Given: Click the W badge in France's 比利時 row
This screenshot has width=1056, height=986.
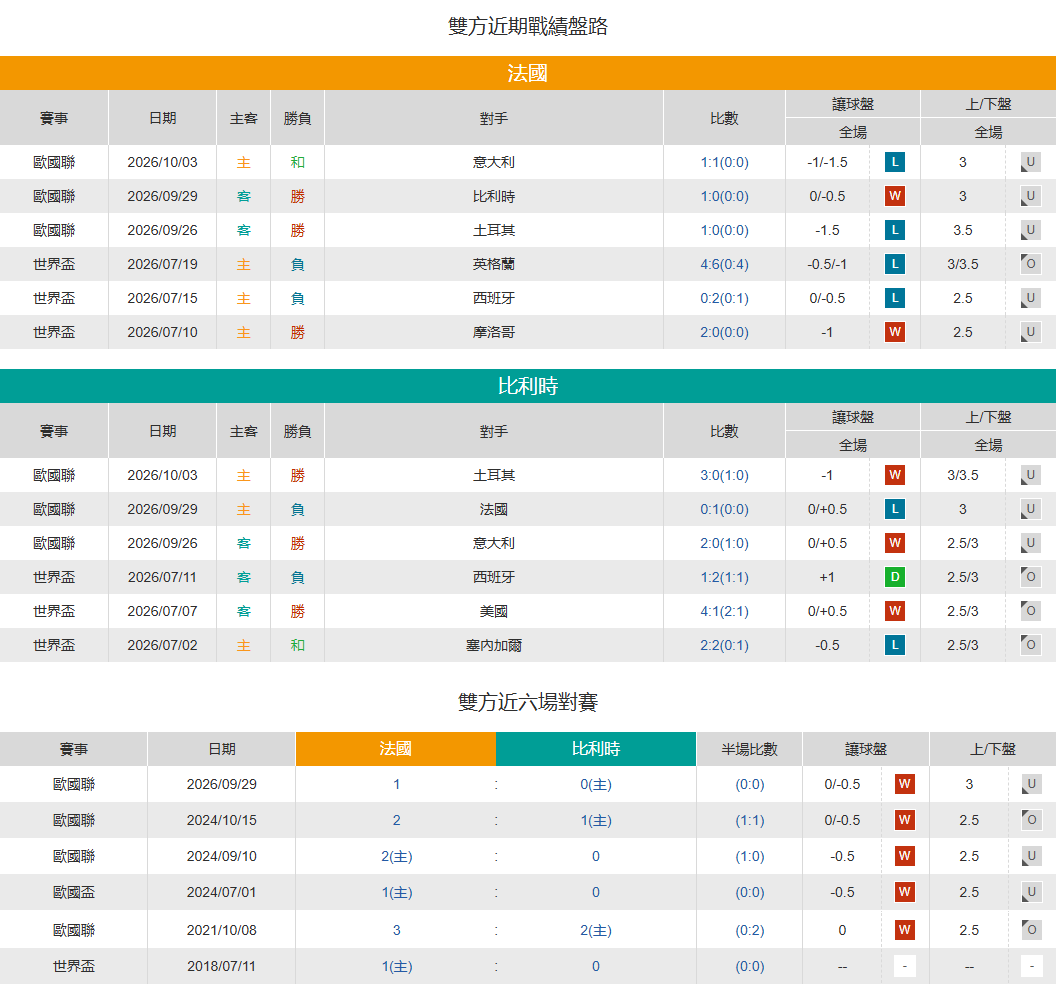Looking at the screenshot, I should (894, 196).
